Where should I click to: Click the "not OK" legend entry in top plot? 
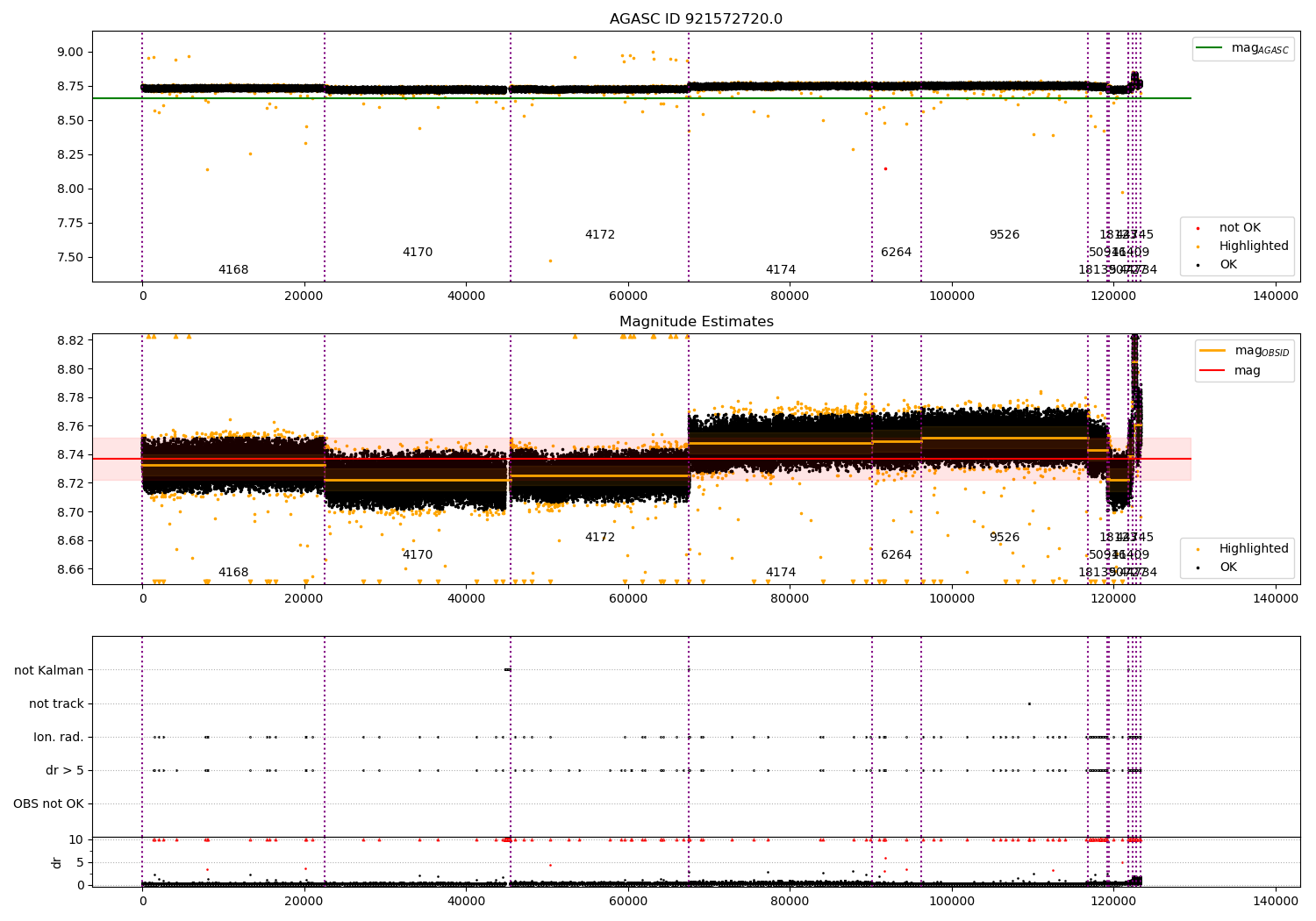click(1240, 228)
